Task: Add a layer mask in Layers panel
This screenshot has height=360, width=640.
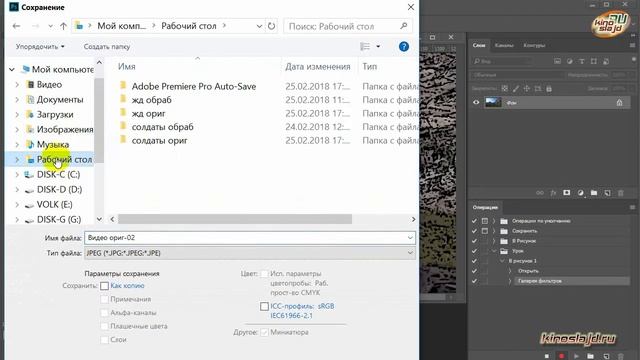Action: pos(567,193)
